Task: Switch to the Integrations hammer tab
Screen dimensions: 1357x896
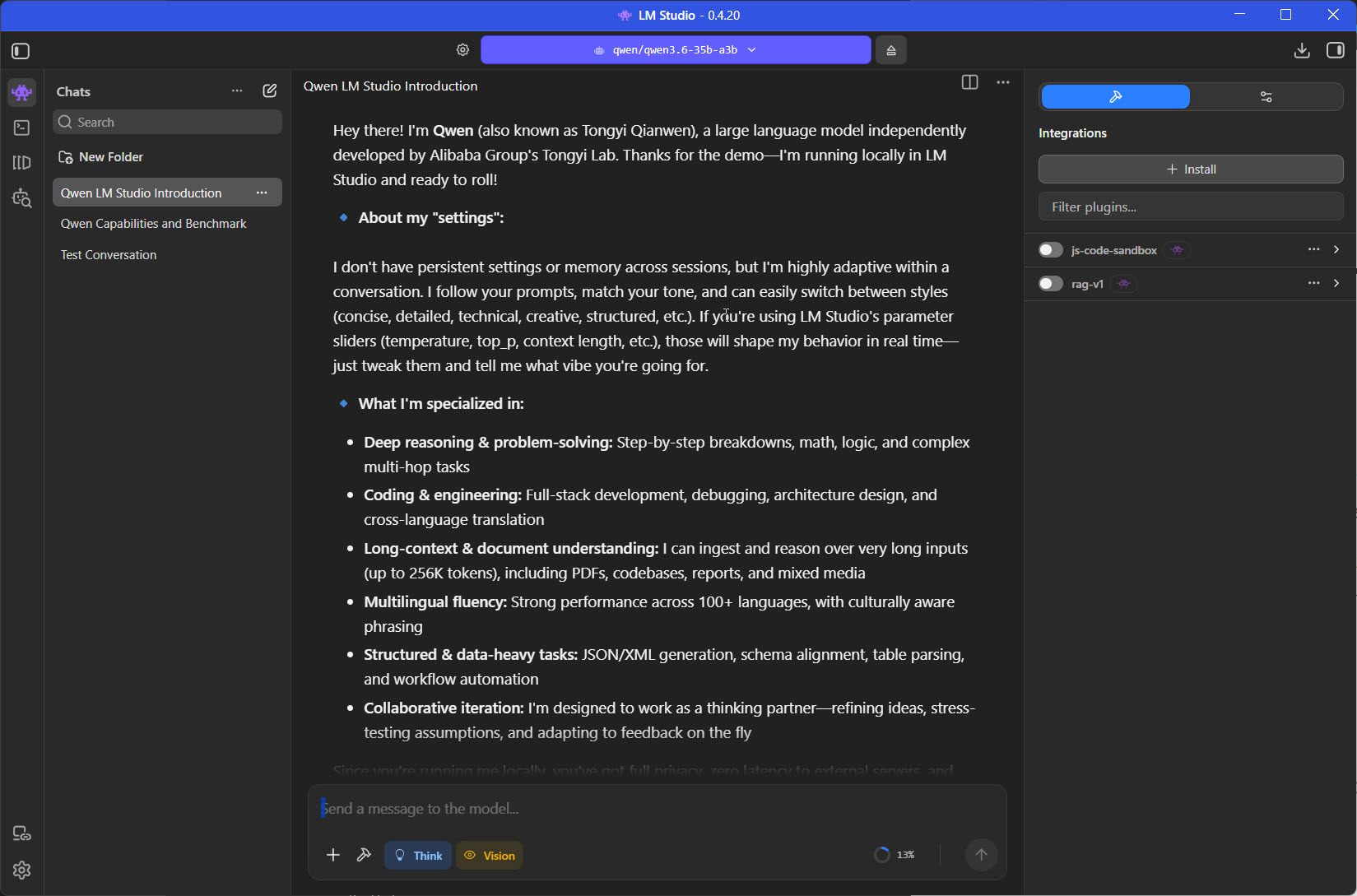Action: [1116, 97]
